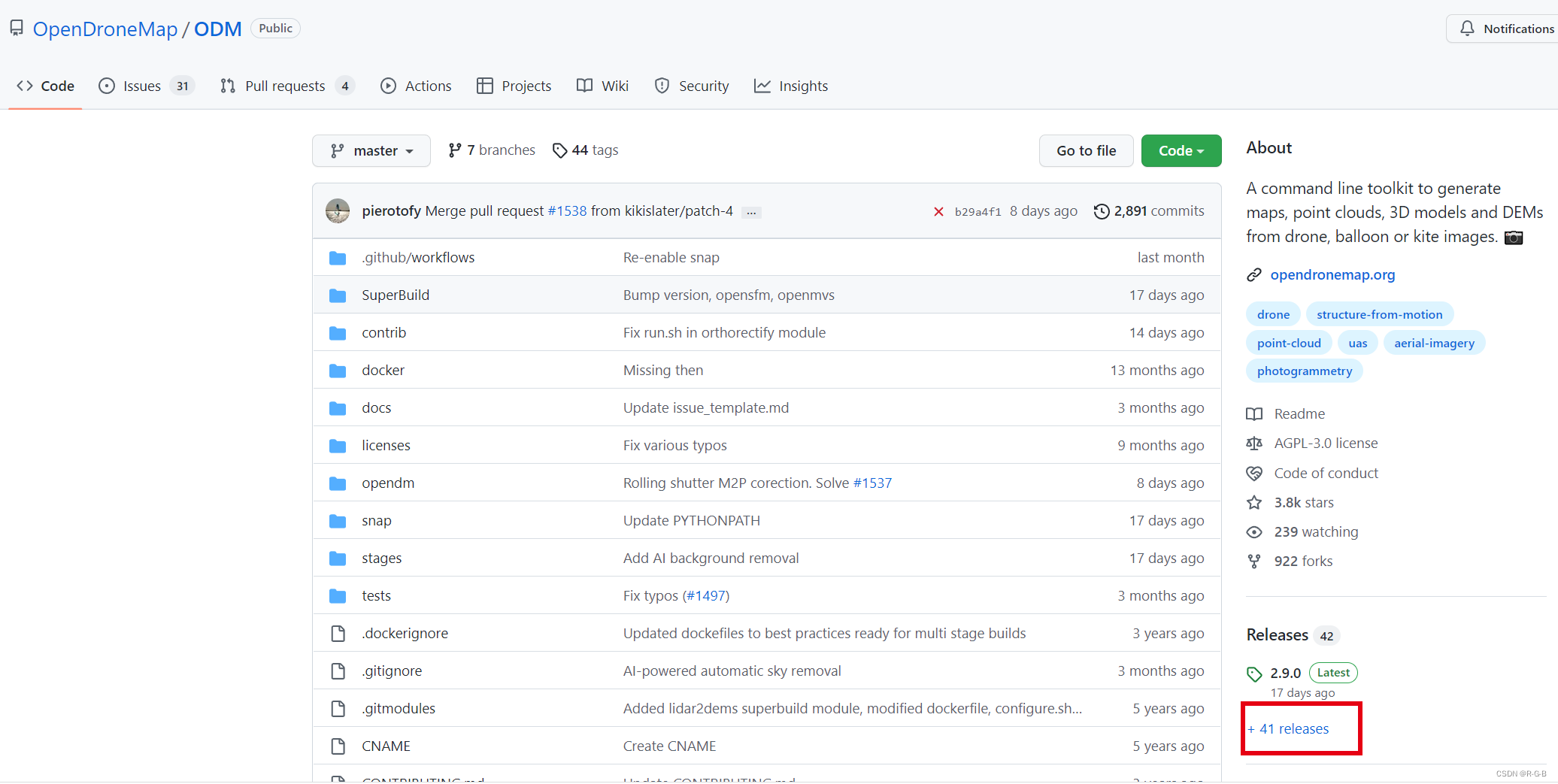Click the .gitmodules file icon
Image resolution: width=1558 pixels, height=784 pixels.
(x=338, y=709)
